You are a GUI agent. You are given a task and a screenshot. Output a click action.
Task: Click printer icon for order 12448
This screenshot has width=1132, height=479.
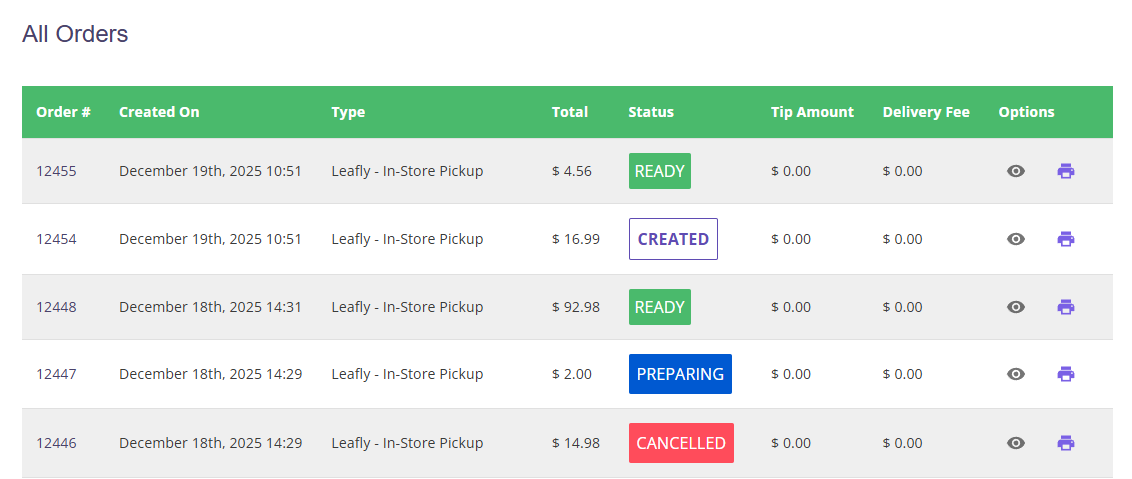[x=1066, y=307]
